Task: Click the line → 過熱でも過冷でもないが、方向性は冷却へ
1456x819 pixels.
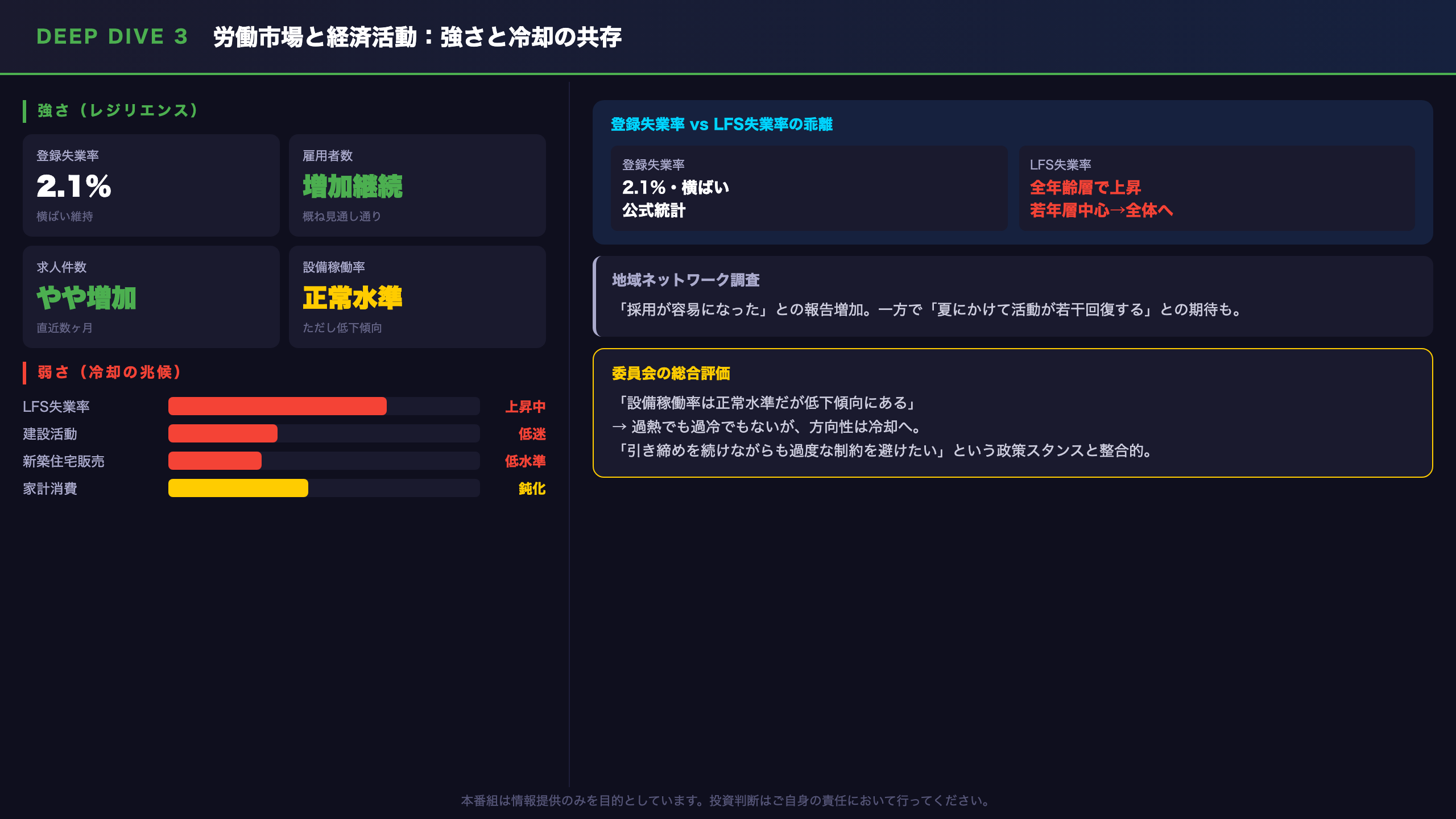Action: 768,427
